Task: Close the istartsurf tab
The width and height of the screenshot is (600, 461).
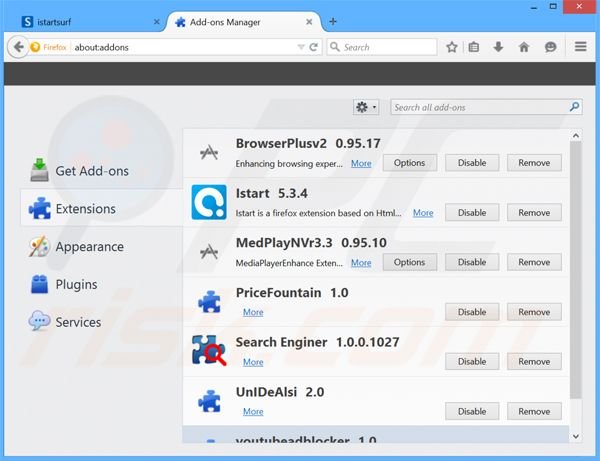Action: pyautogui.click(x=157, y=22)
